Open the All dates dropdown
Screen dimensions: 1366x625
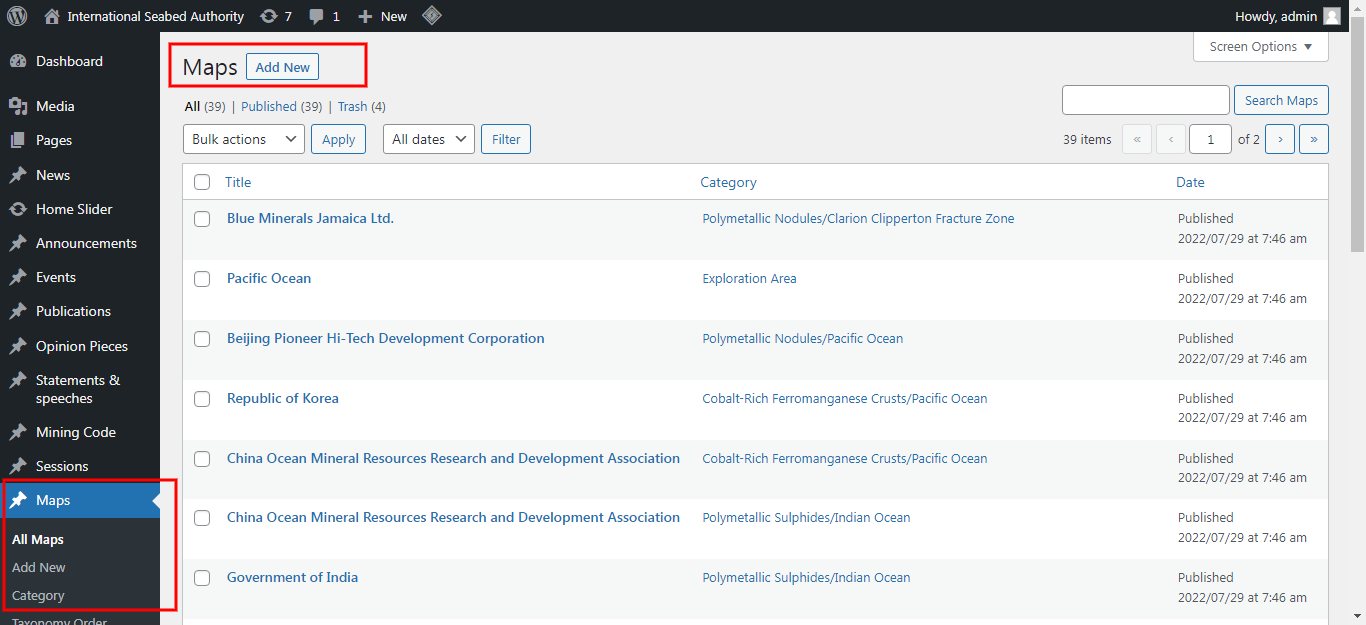[x=429, y=139]
